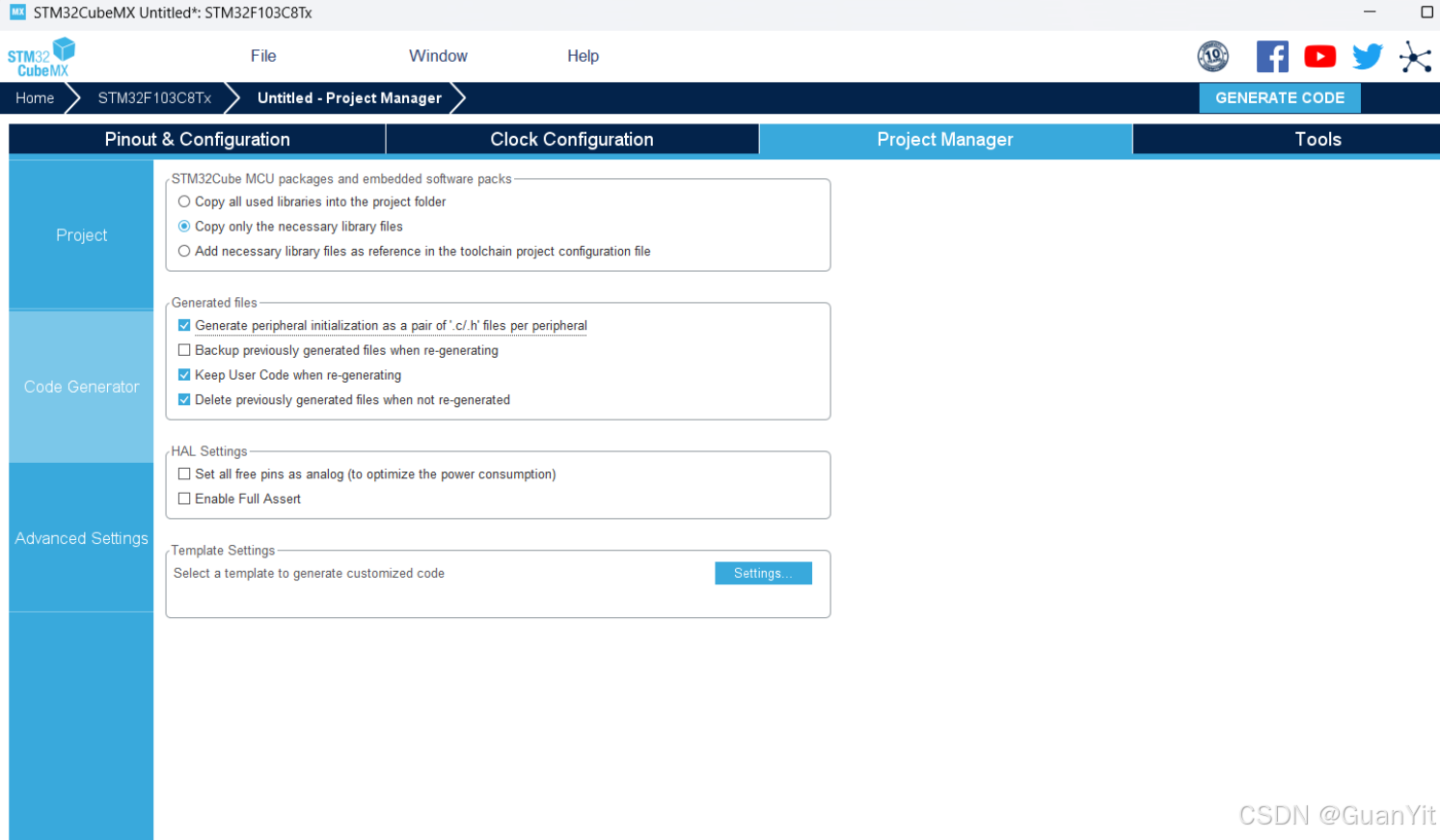Select Copy only the necessary library files
The image size is (1440, 840).
point(184,227)
